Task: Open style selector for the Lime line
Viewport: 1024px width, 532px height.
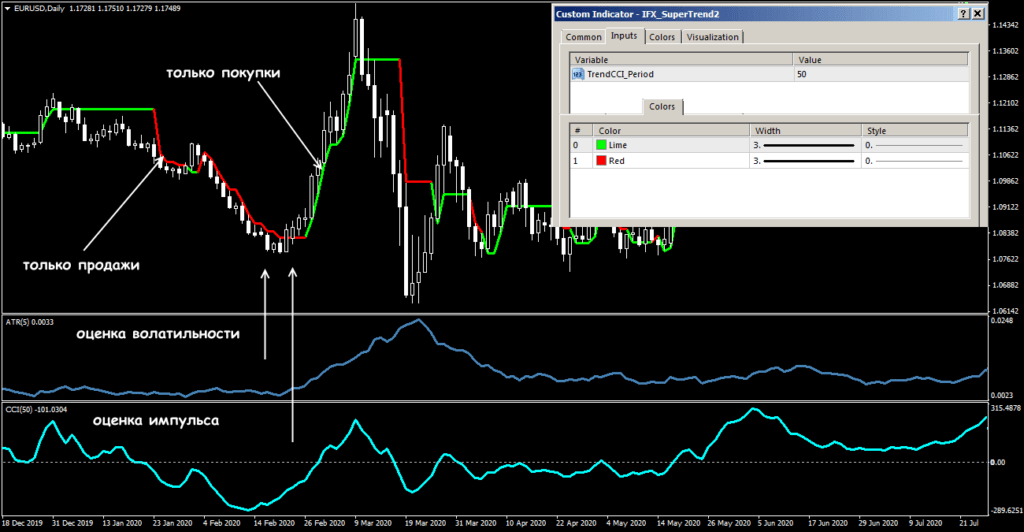Action: [x=914, y=145]
